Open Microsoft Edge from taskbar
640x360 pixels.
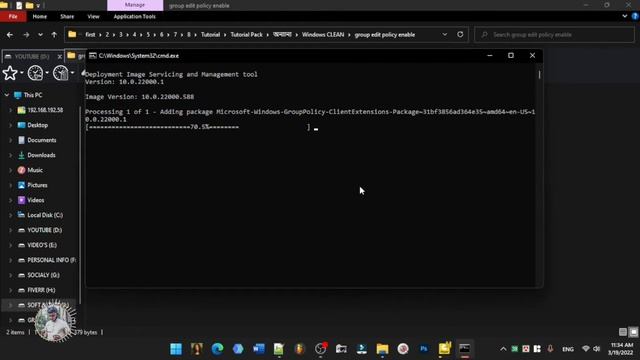(218, 349)
